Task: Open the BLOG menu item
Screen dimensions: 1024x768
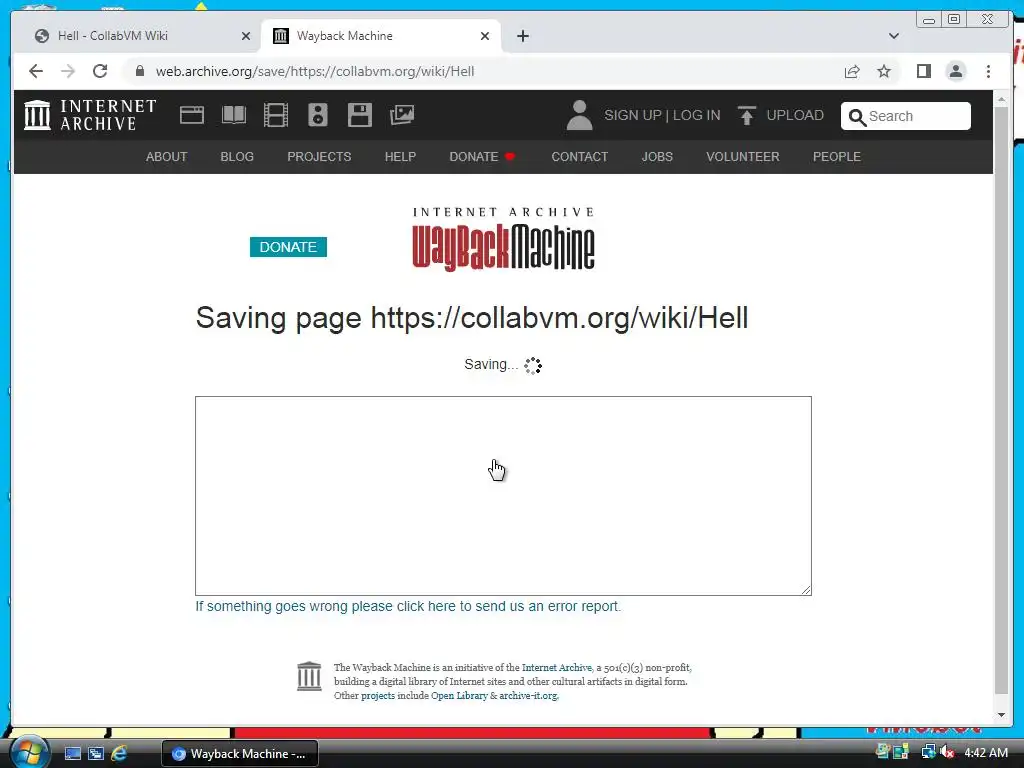Action: [237, 157]
